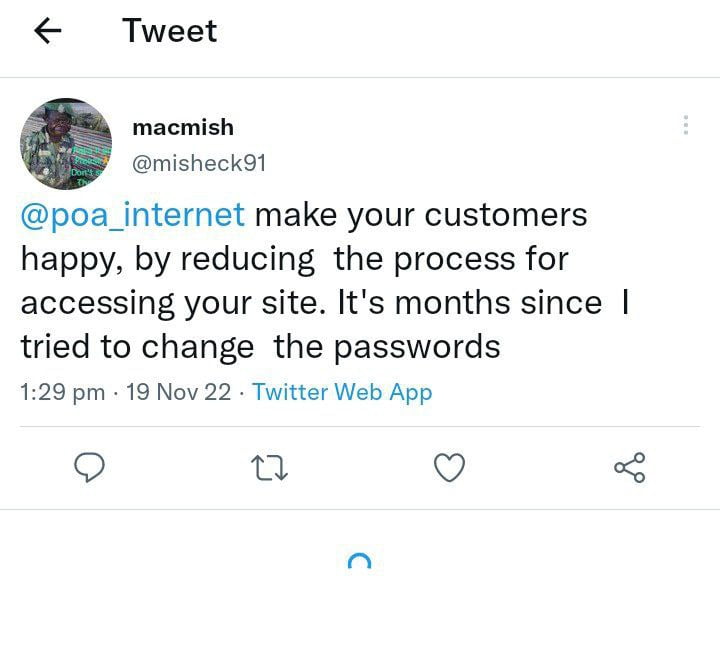Click the 1:29 pm timestamp
Viewport: 720px width, 650px height.
click(62, 392)
